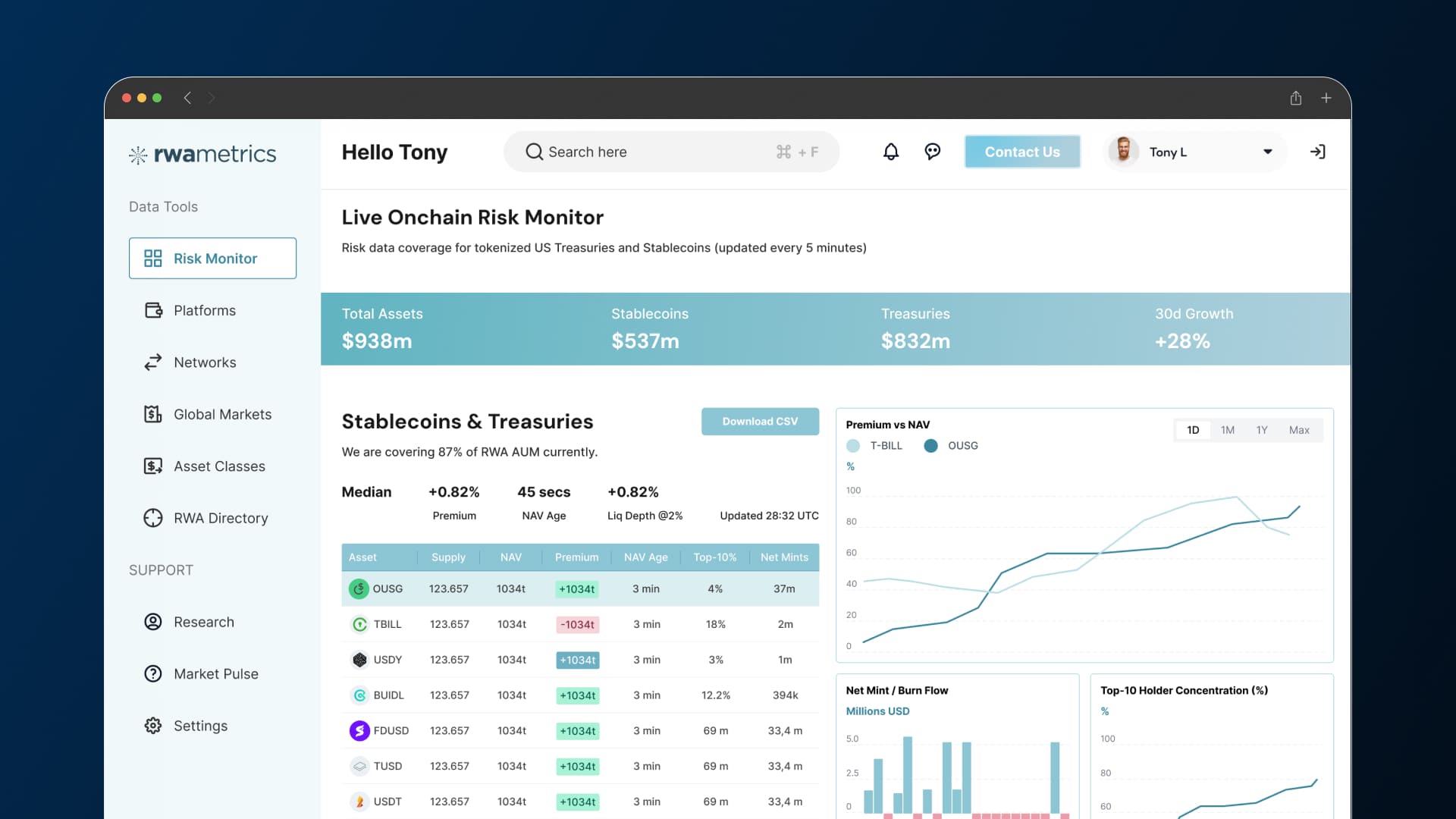The image size is (1456, 819).
Task: Sort table by Net Mints column header
Action: click(x=784, y=557)
